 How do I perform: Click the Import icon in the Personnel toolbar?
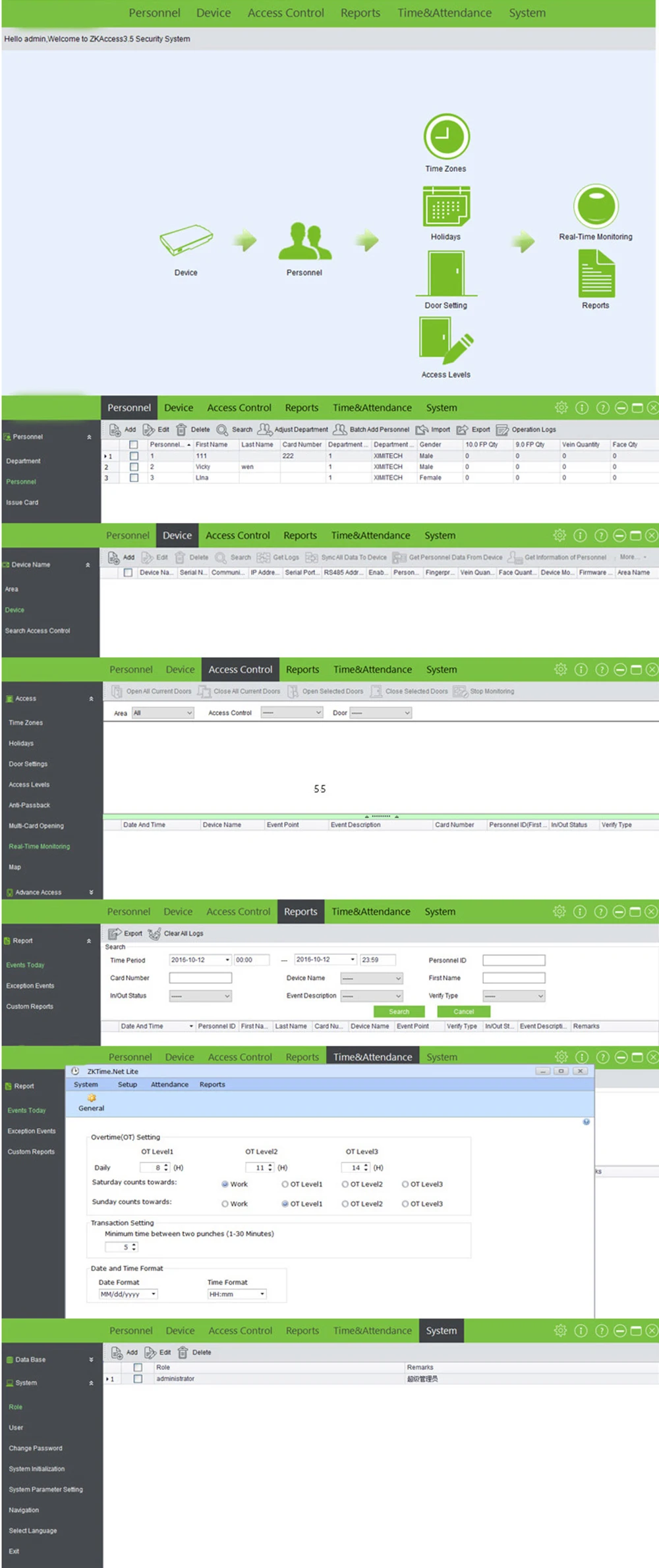pyautogui.click(x=422, y=430)
